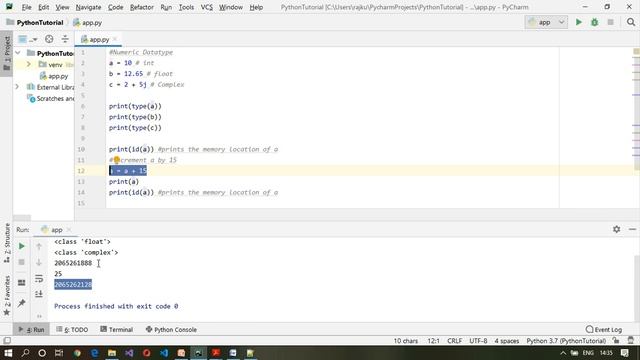Click the locate file target icon in Project panel
The width and height of the screenshot is (640, 360).
tap(49, 39)
